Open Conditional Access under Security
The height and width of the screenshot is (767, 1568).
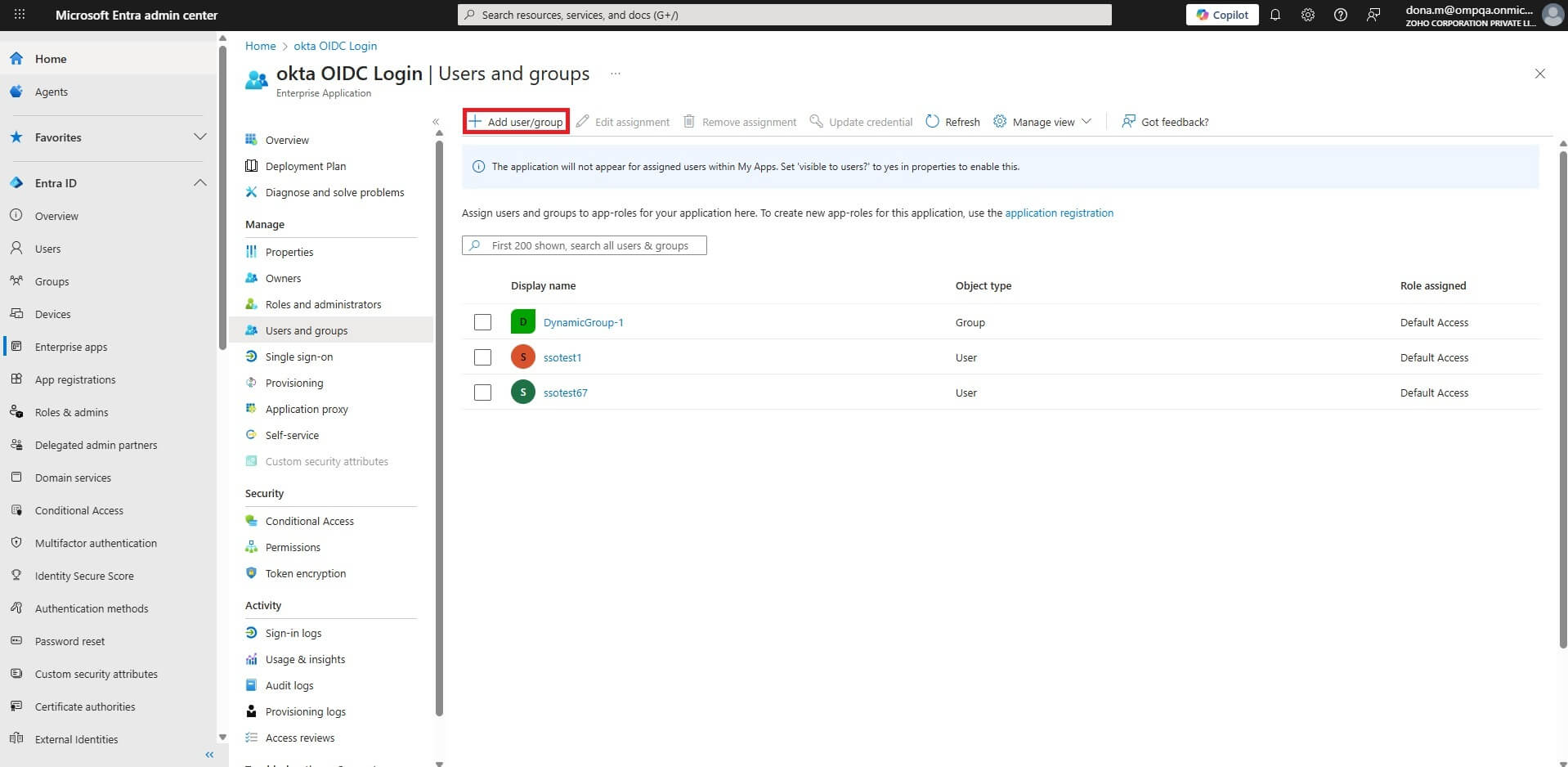point(309,520)
